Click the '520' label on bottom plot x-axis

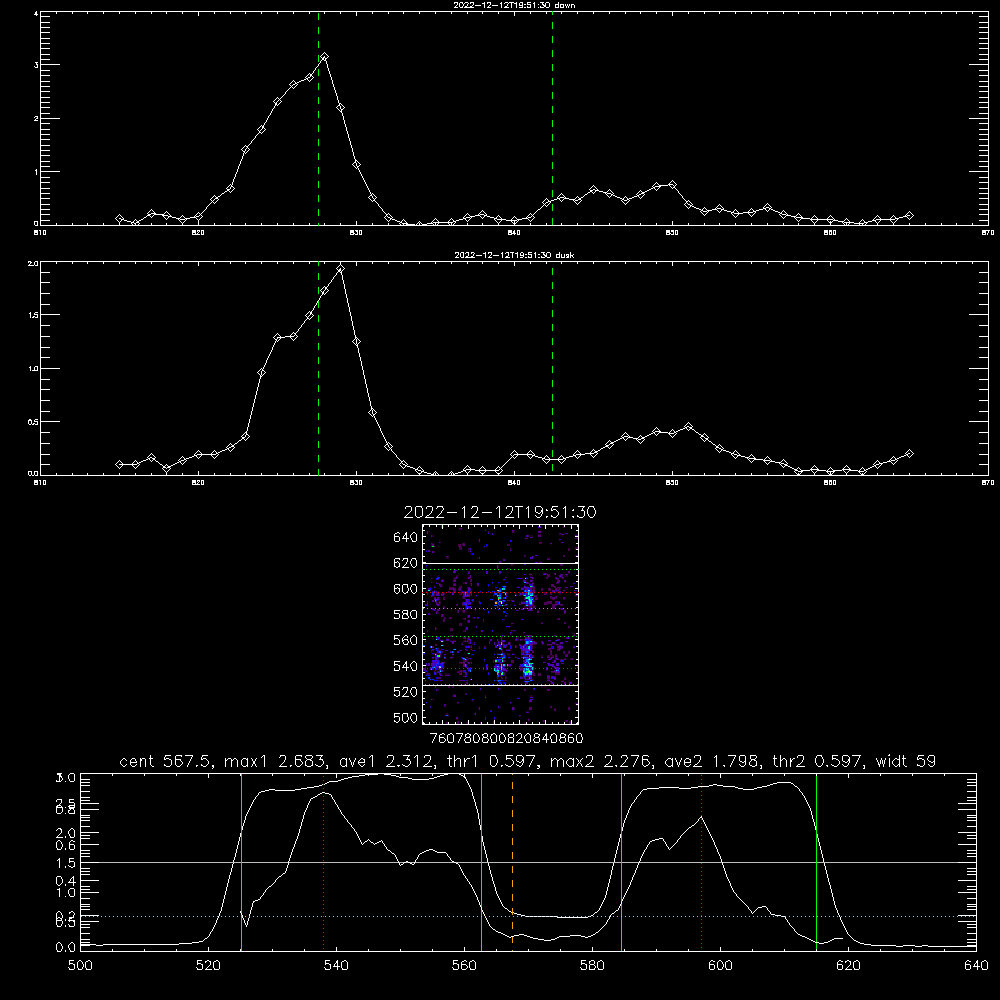[208, 966]
